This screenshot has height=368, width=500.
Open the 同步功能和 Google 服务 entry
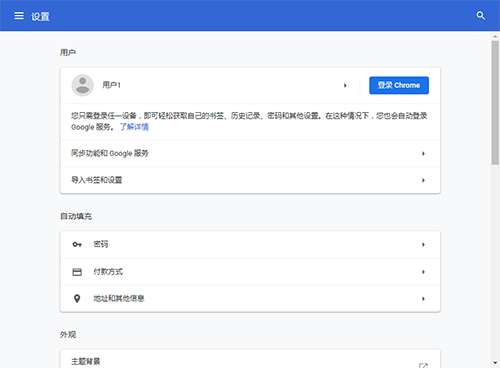250,154
